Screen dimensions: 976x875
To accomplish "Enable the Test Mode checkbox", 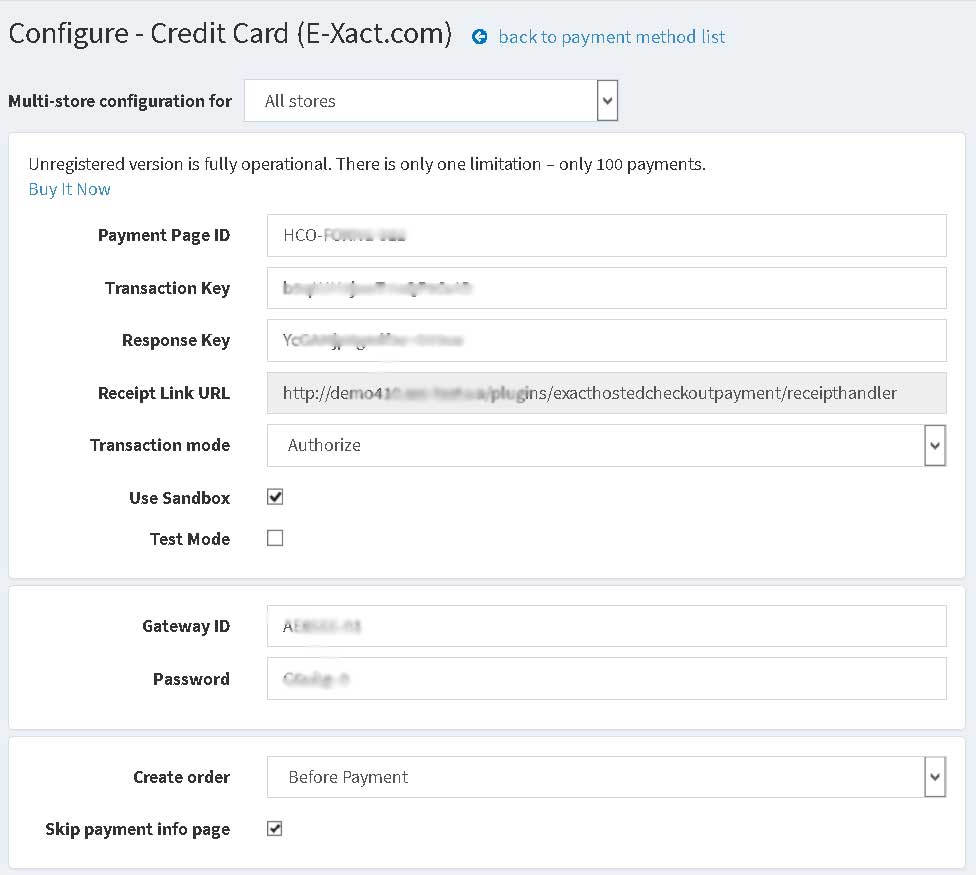I will pyautogui.click(x=275, y=538).
